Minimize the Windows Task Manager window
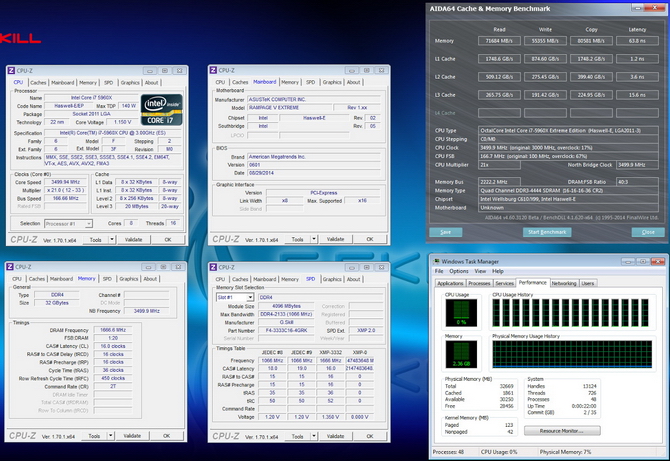Viewport: 670px width, 461px height. click(x=629, y=261)
